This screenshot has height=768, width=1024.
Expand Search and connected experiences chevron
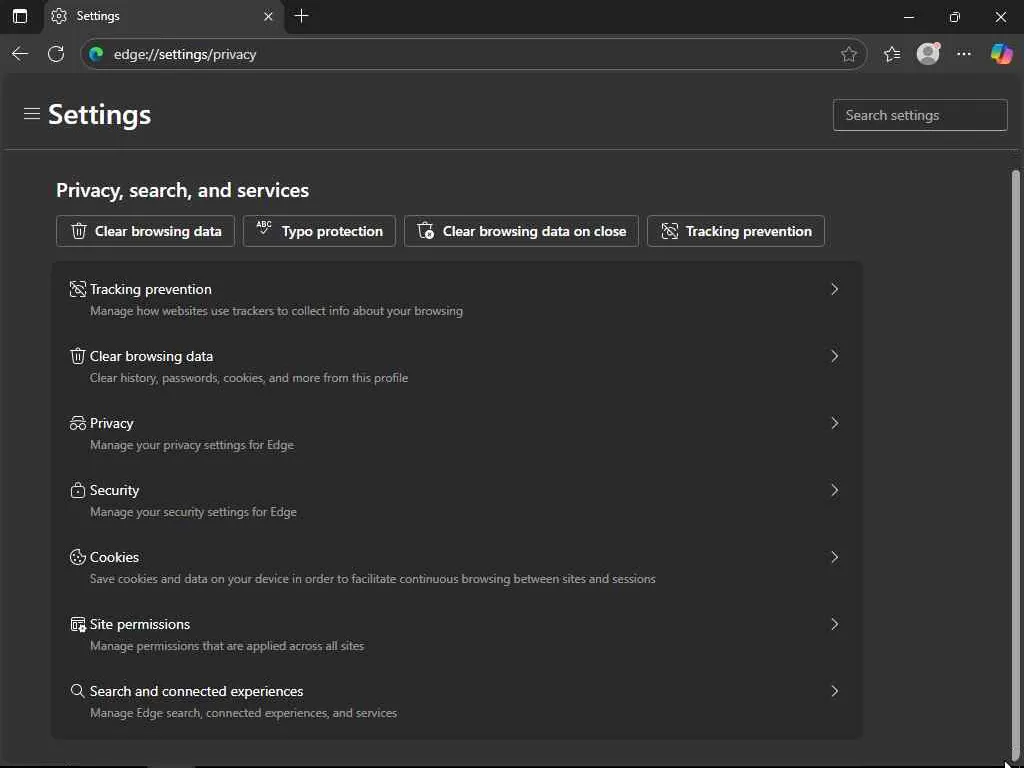834,691
